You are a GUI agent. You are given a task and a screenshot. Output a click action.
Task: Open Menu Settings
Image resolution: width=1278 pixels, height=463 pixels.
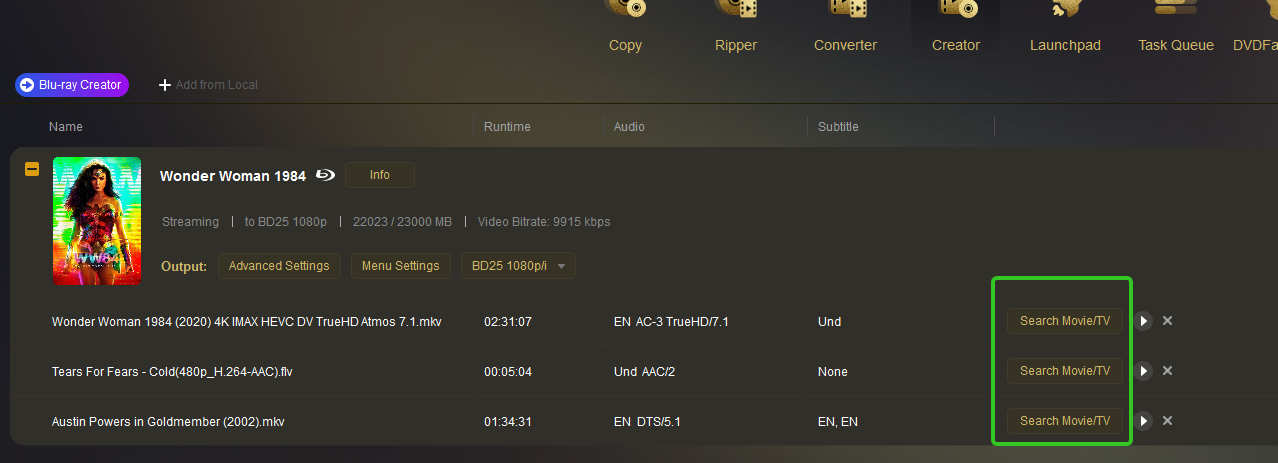pyautogui.click(x=400, y=266)
